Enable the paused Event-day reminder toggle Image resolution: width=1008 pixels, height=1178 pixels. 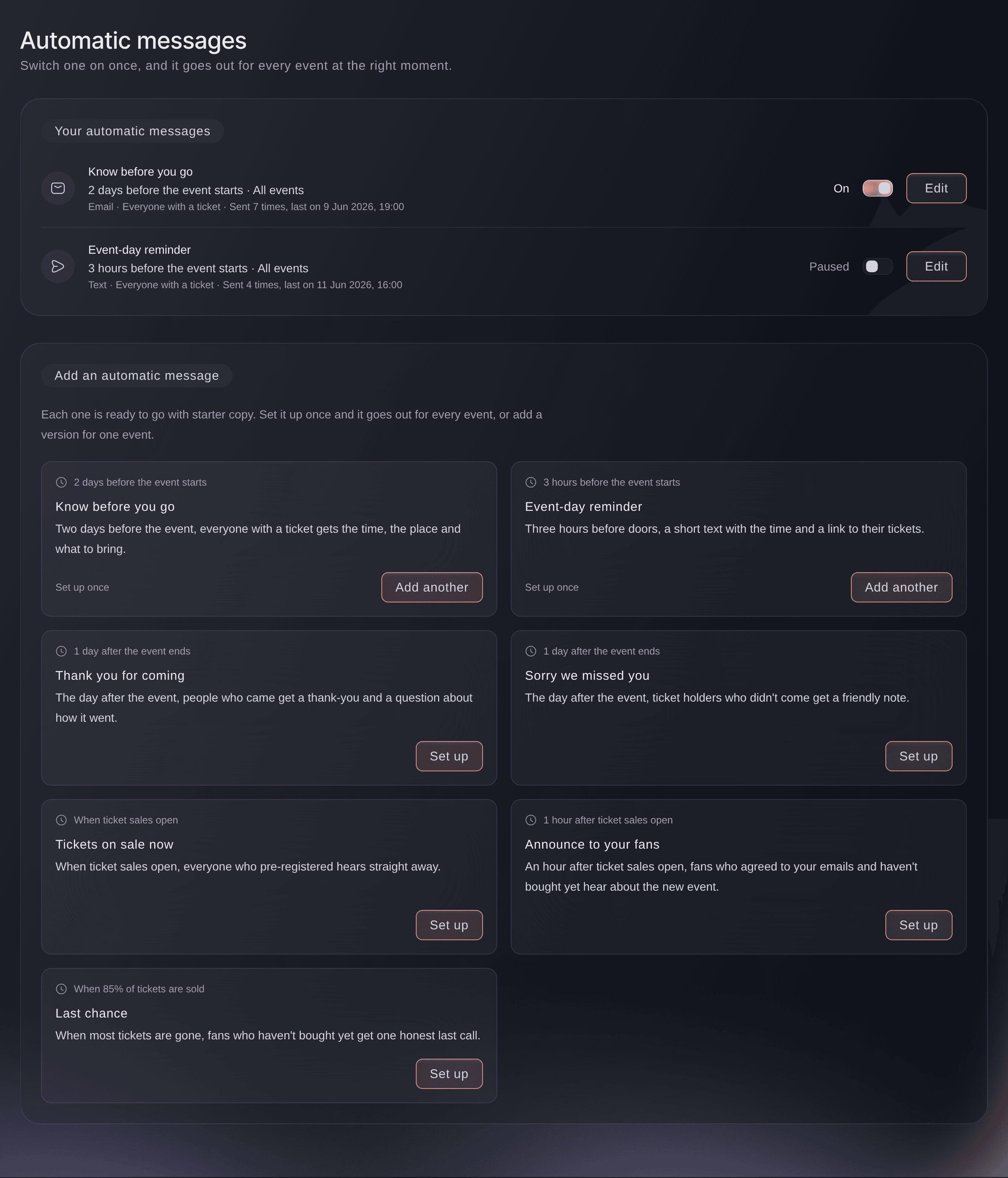tap(877, 266)
